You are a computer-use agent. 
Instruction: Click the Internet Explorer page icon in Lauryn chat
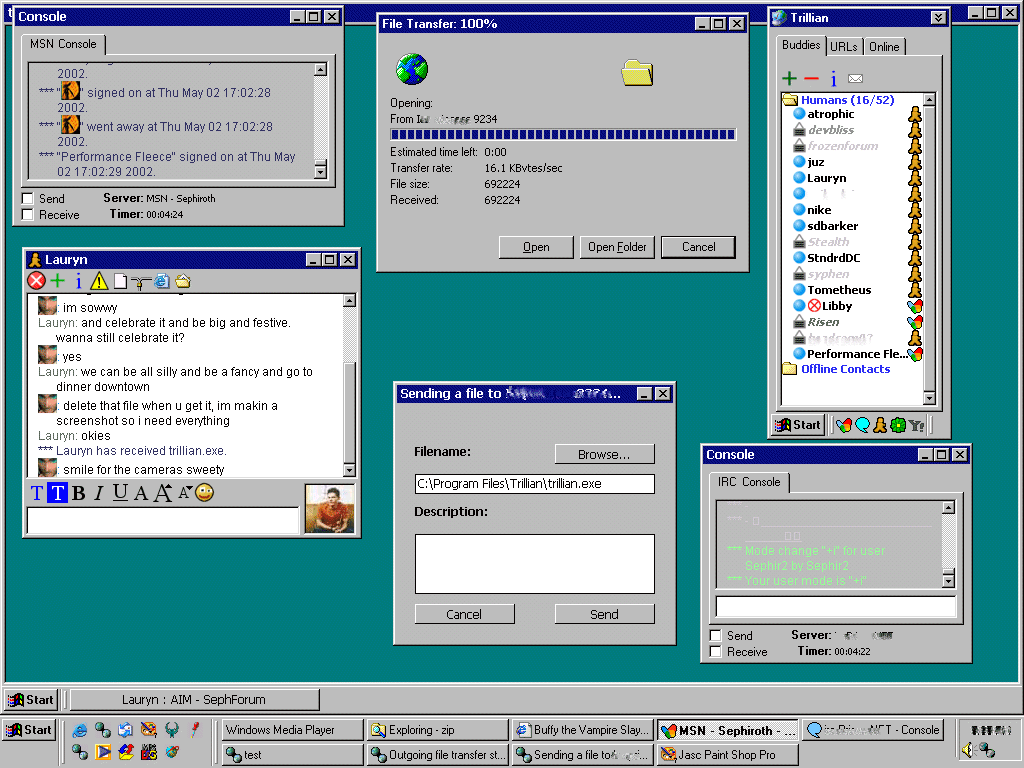pyautogui.click(x=162, y=281)
